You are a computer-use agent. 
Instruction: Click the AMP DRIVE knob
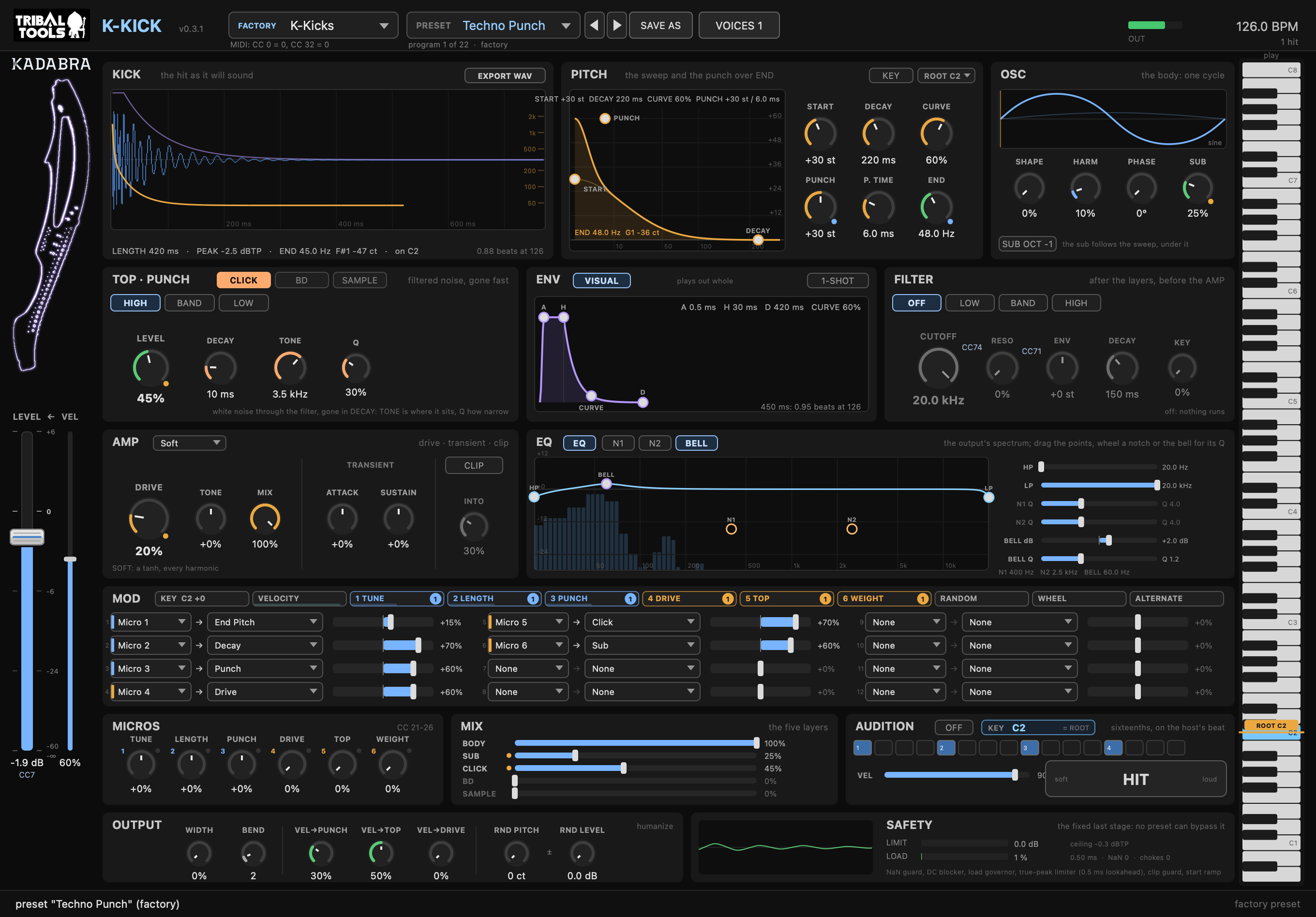point(149,519)
